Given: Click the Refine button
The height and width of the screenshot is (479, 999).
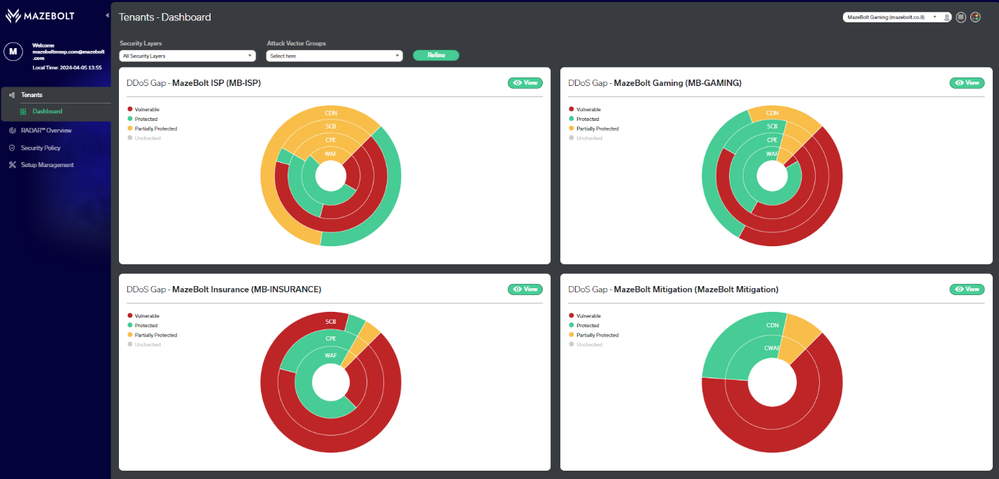Looking at the screenshot, I should [x=436, y=55].
